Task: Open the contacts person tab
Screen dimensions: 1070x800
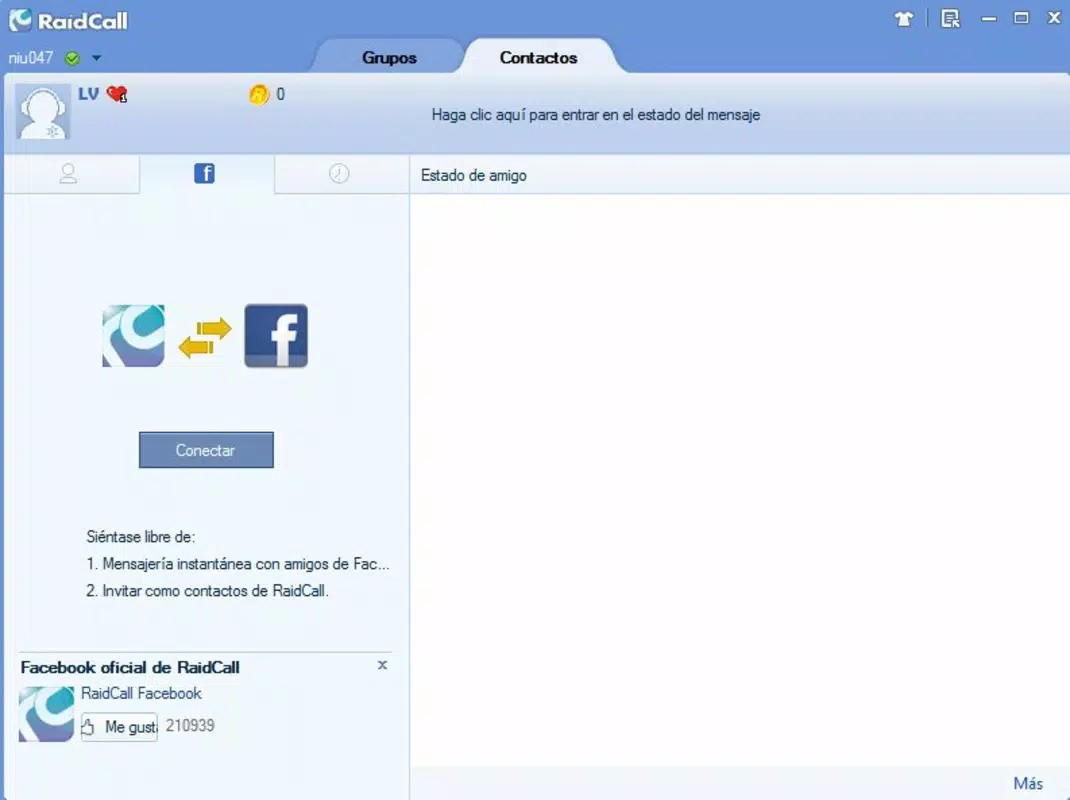Action: tap(68, 173)
